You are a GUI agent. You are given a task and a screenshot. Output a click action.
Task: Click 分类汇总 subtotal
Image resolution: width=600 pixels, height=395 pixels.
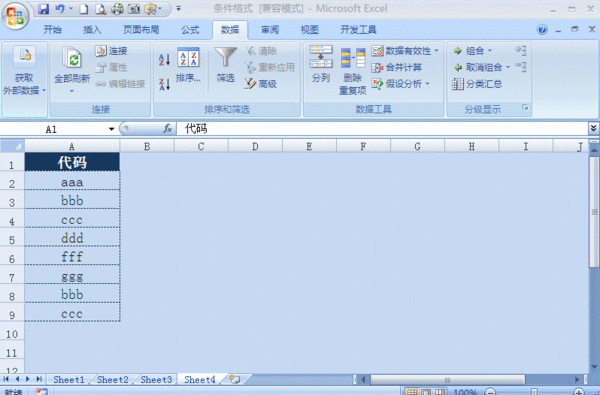477,84
